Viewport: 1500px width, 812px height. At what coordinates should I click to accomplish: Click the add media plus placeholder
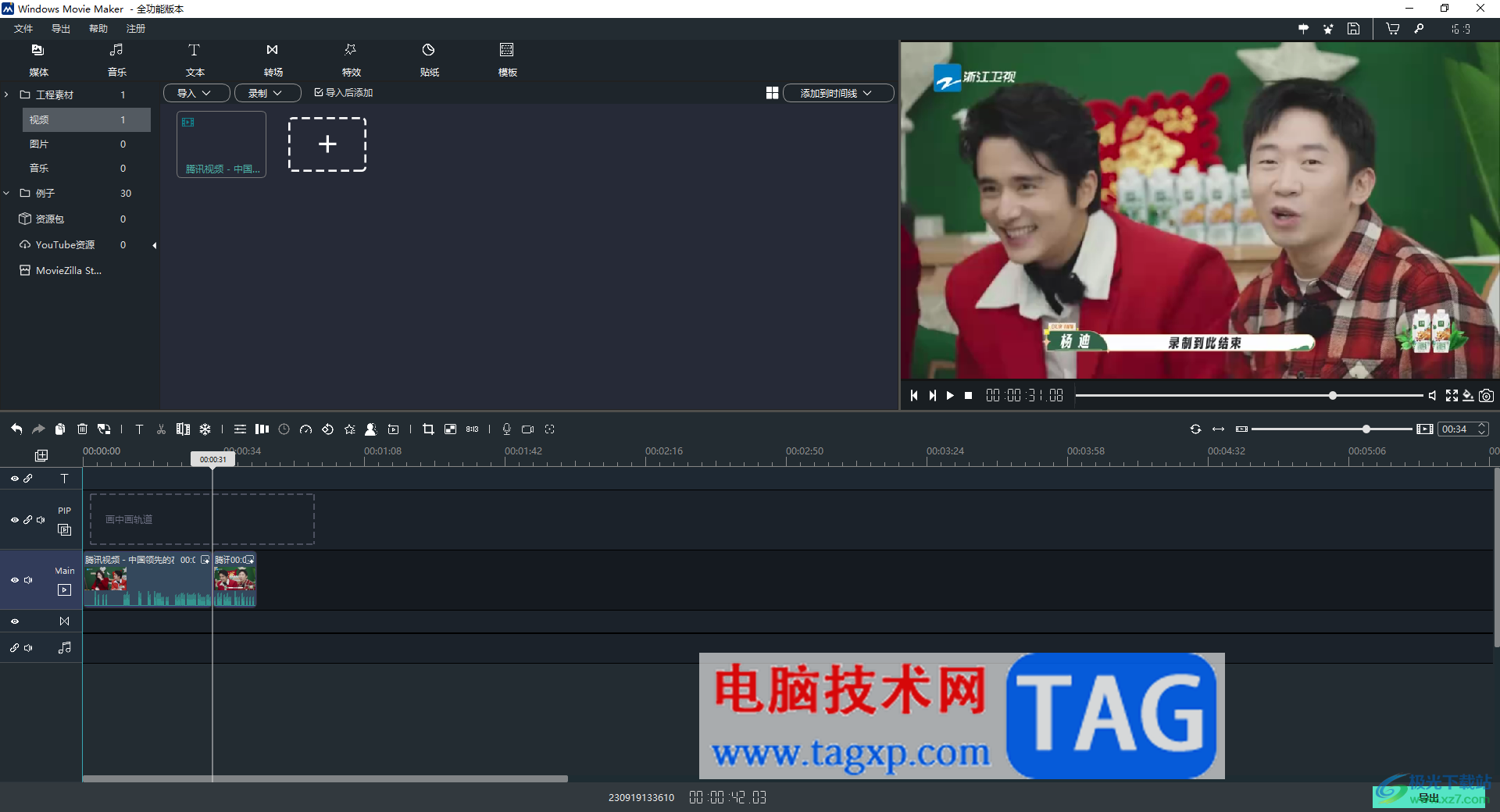[327, 144]
